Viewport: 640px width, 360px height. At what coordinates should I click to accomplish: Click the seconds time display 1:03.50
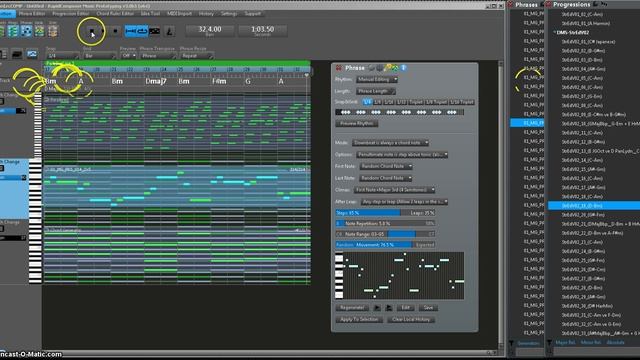coord(262,31)
